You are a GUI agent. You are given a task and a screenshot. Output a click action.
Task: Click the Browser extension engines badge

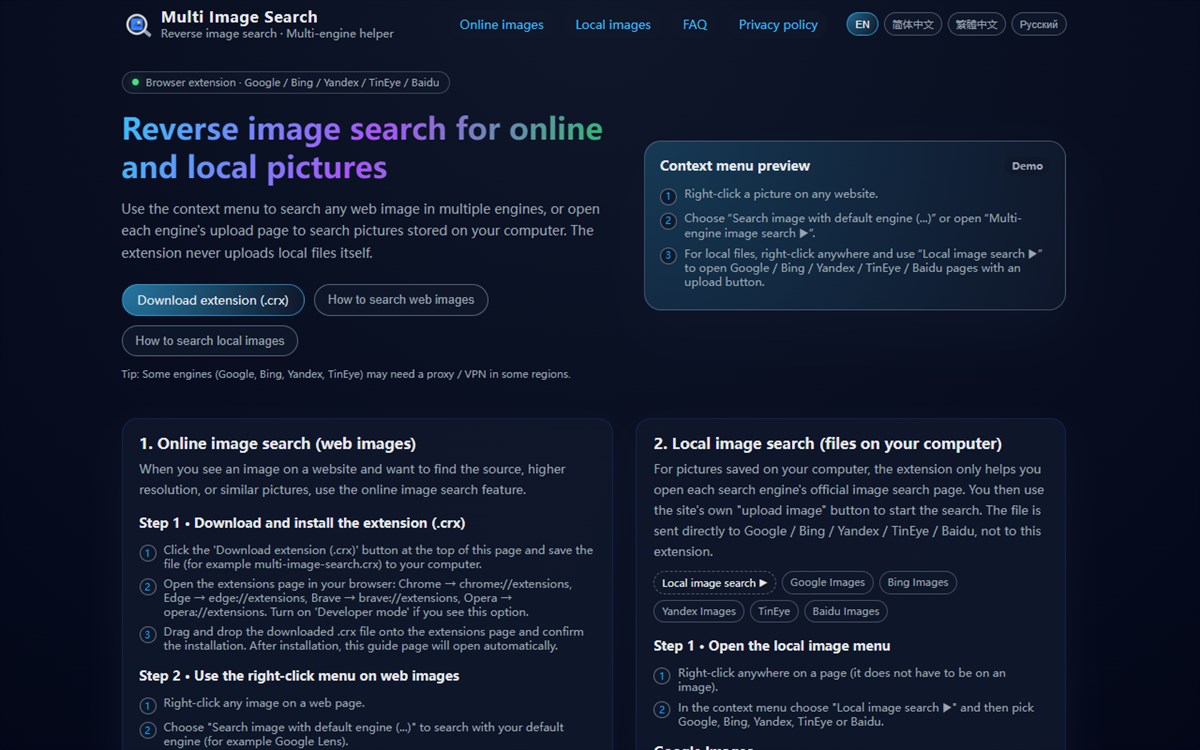coord(286,83)
